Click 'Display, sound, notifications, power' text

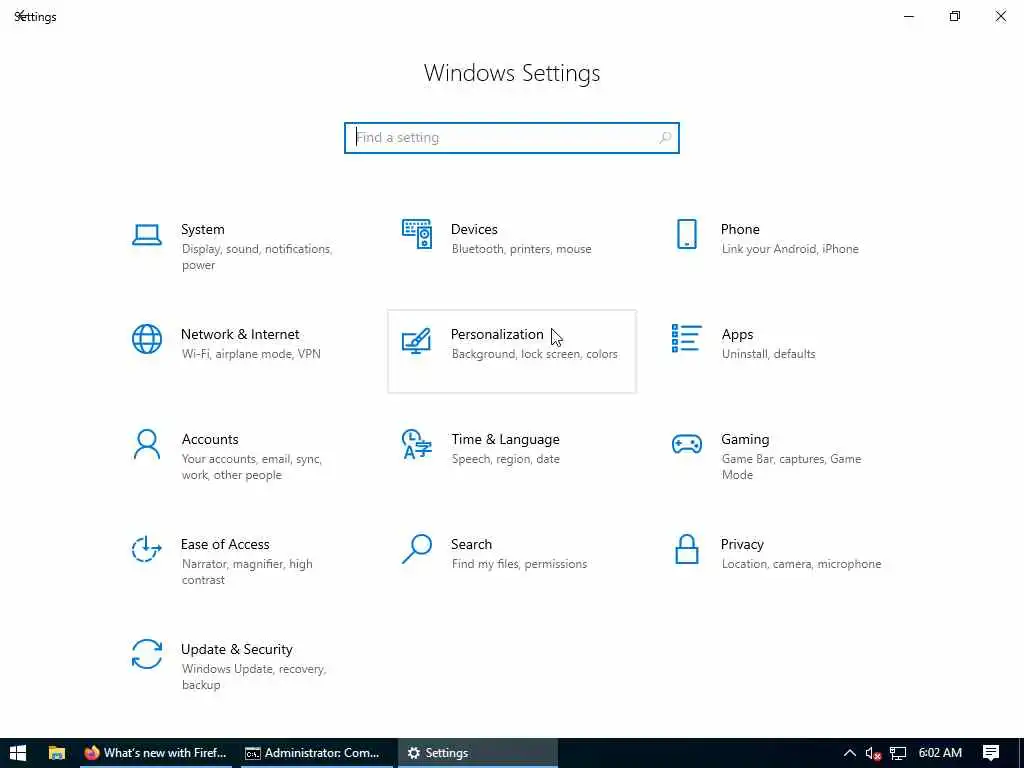coord(257,257)
